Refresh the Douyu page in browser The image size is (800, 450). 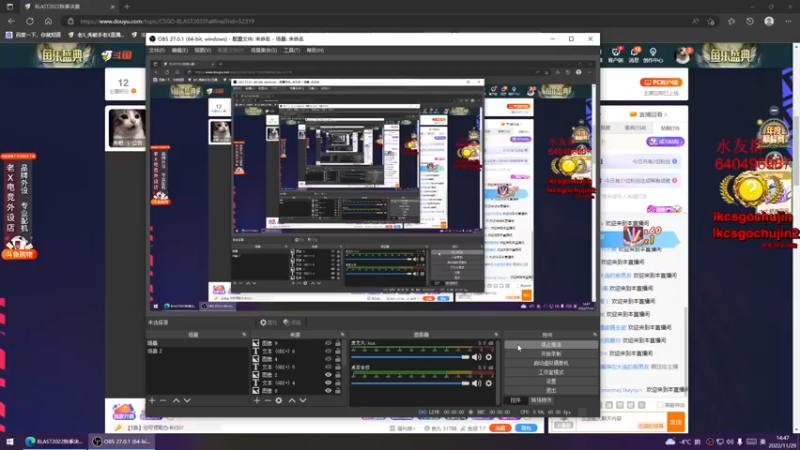(x=30, y=21)
